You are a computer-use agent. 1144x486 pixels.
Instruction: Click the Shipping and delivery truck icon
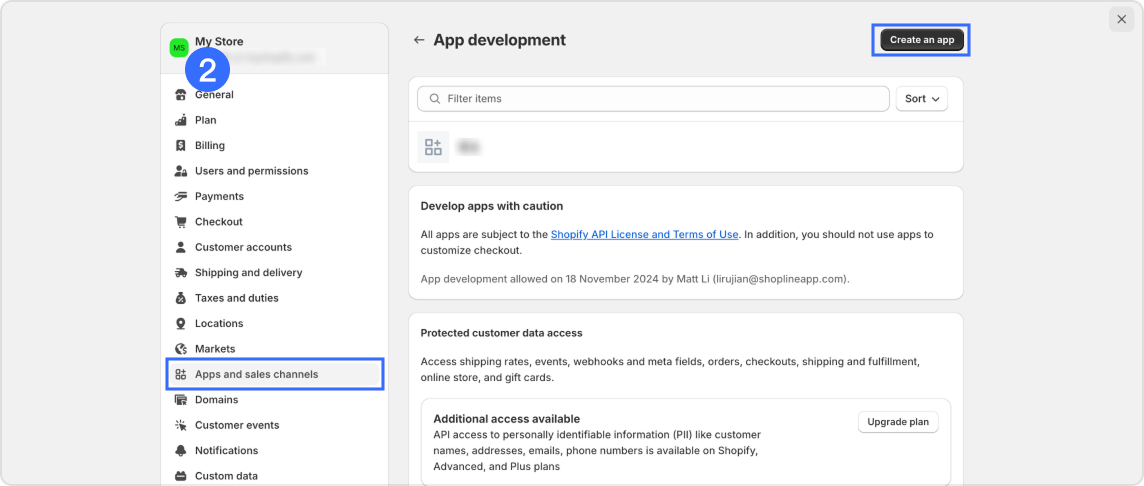tap(181, 273)
